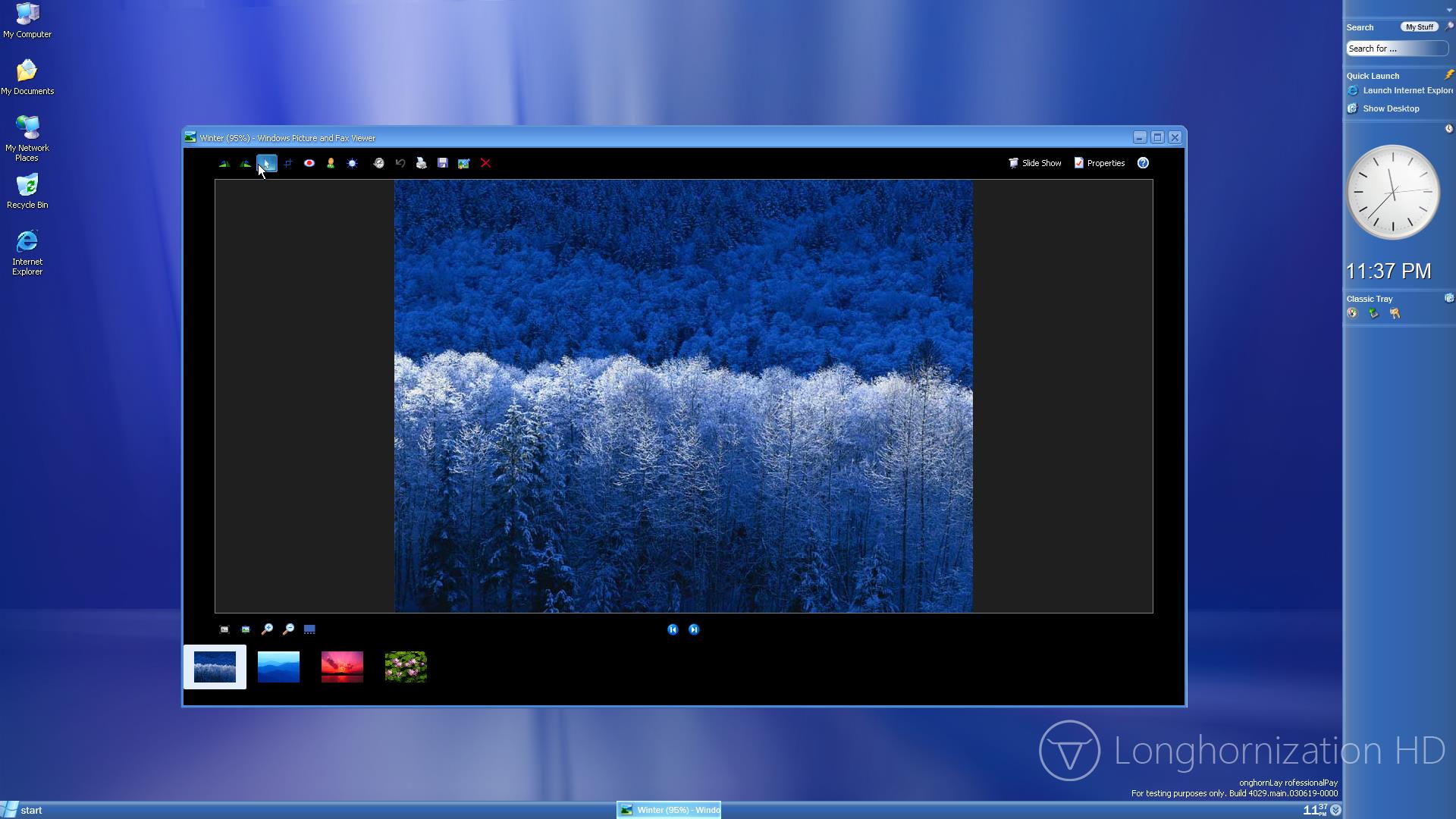Image resolution: width=1456 pixels, height=819 pixels.
Task: Click Show Desktop in Quick Launch
Action: pos(1390,108)
